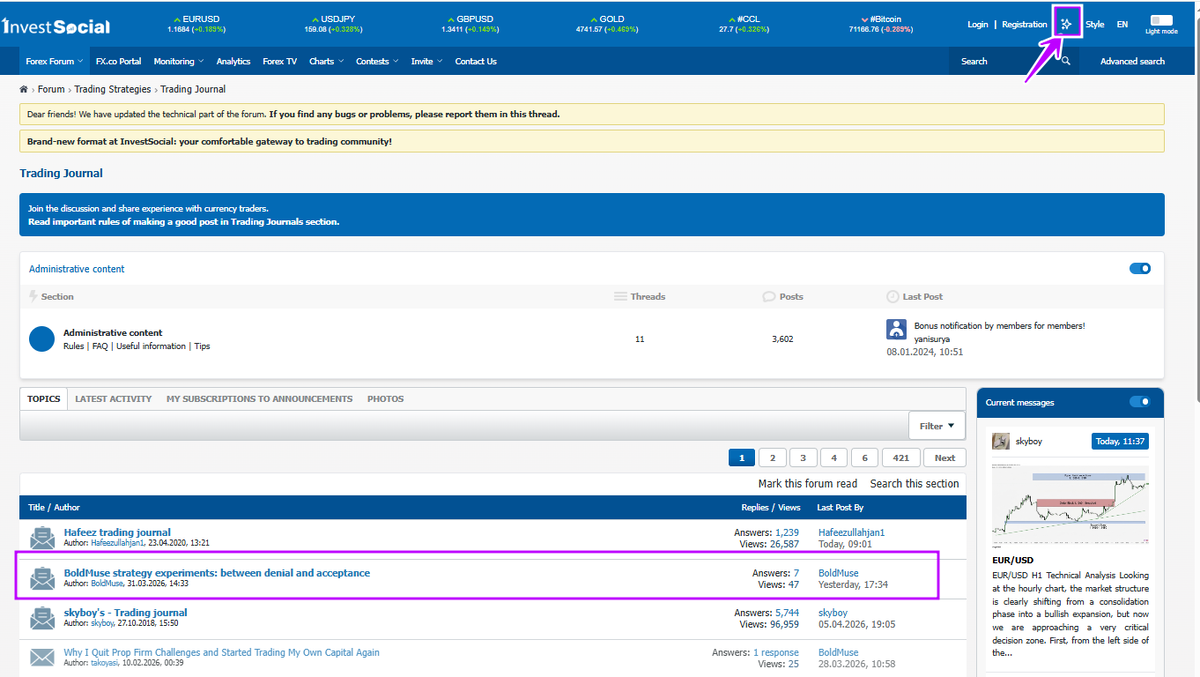
Task: Click the InvestSocial logo
Action: (x=56, y=26)
